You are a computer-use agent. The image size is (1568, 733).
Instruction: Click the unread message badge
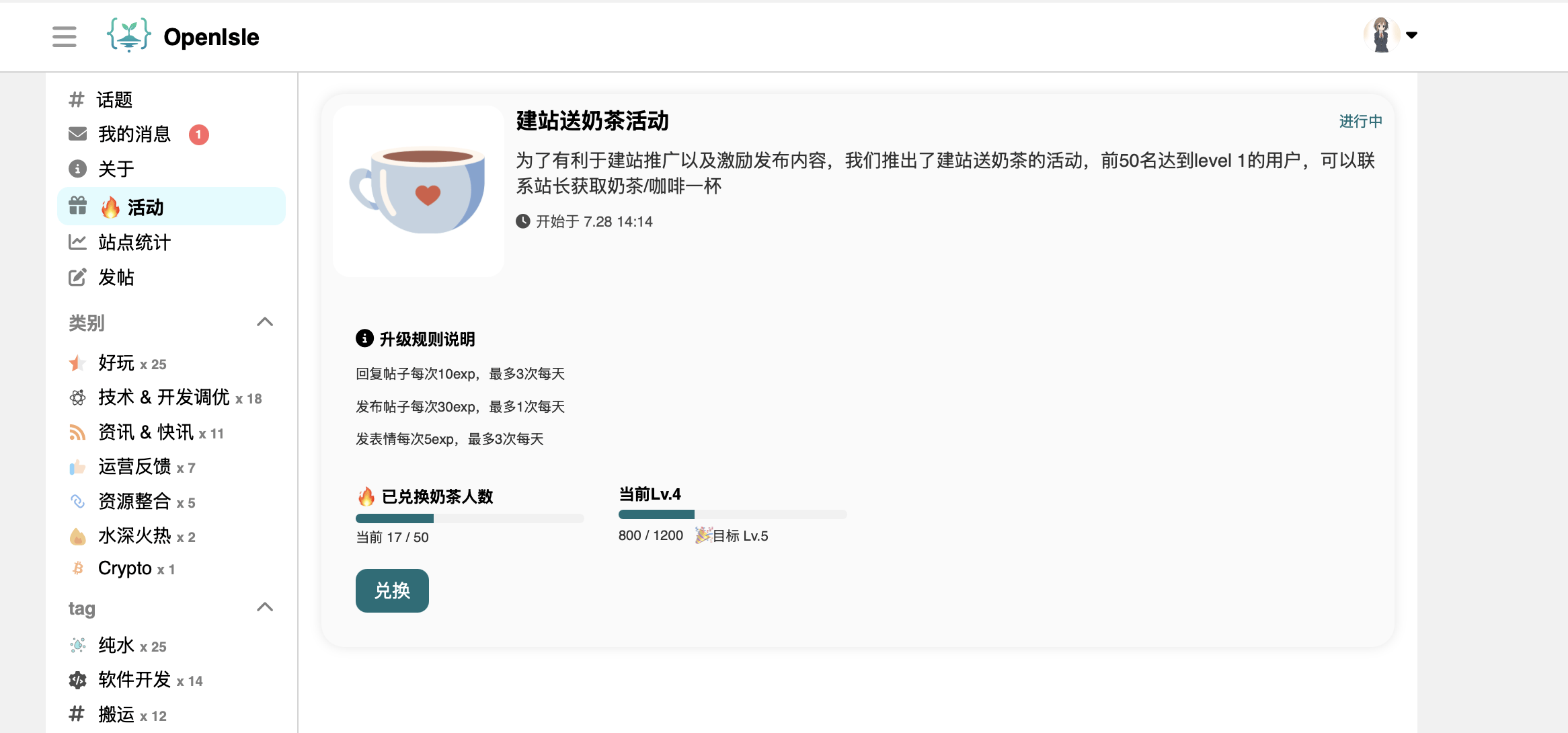click(198, 134)
